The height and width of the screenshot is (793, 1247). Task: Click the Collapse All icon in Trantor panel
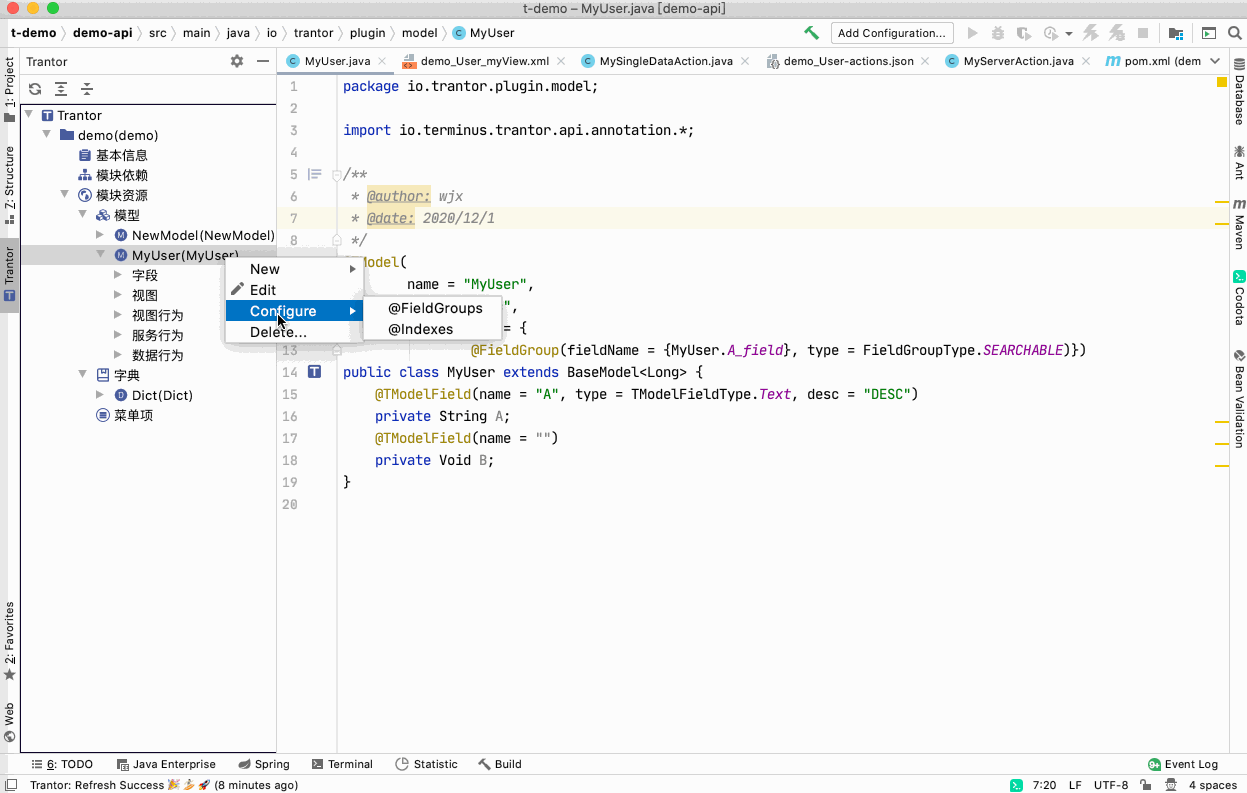(87, 88)
